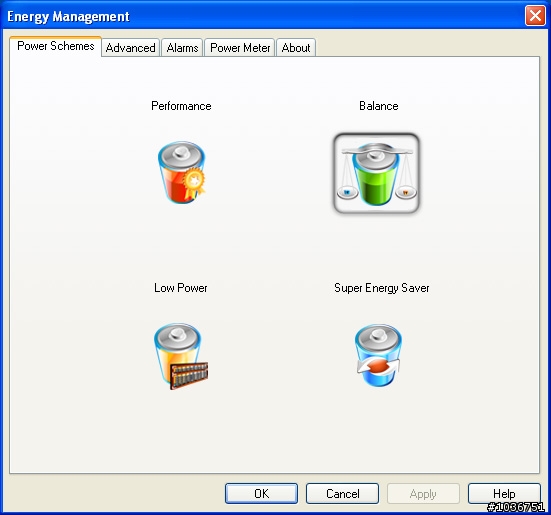Choose the Balance scale battery icon
This screenshot has height=515, width=551.
click(x=376, y=173)
